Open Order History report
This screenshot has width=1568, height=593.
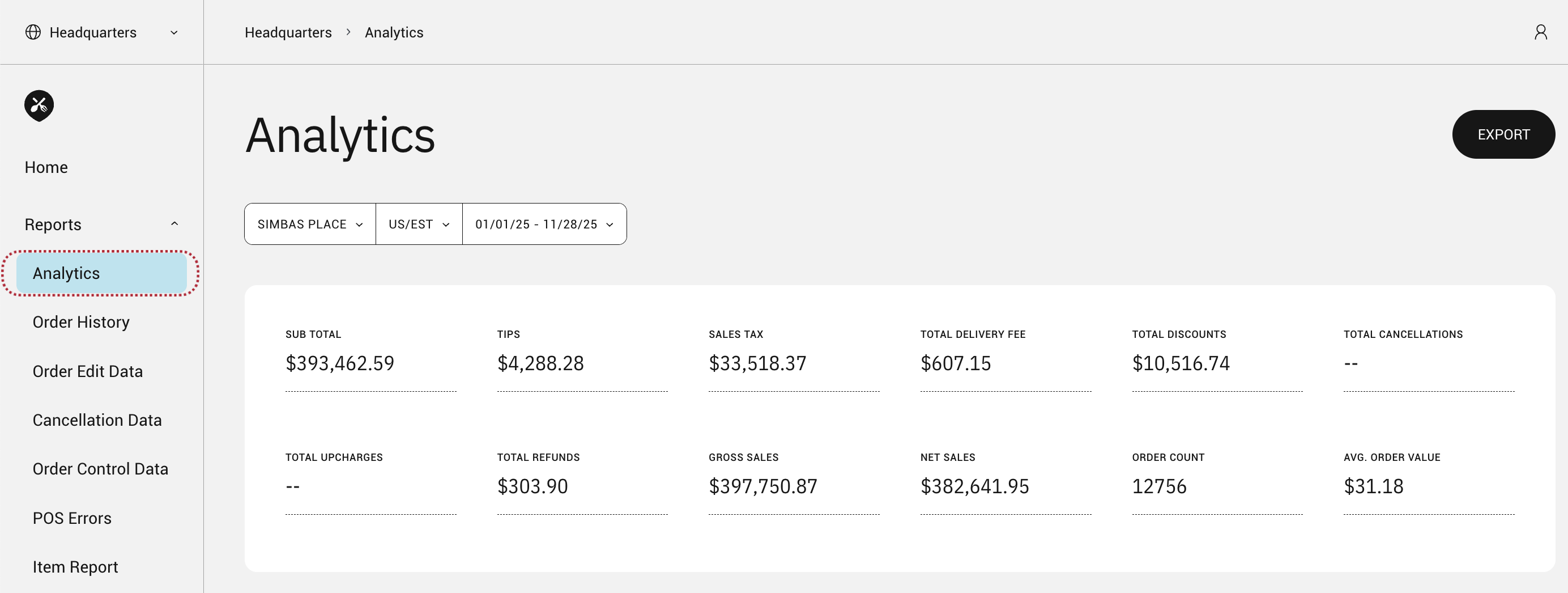[x=81, y=323]
